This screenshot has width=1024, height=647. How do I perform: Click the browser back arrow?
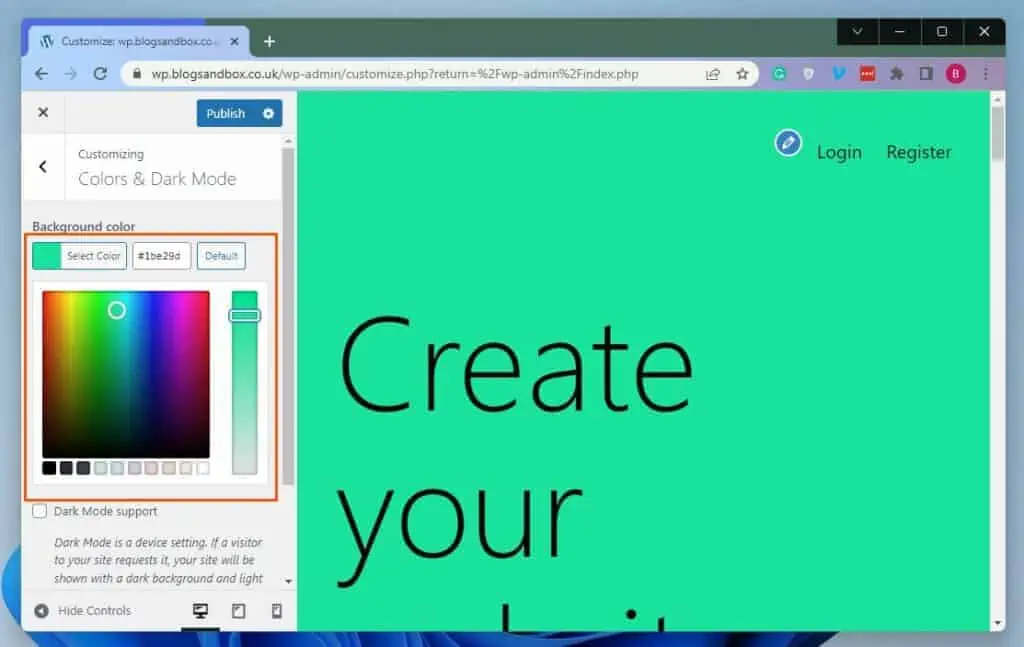pos(41,74)
